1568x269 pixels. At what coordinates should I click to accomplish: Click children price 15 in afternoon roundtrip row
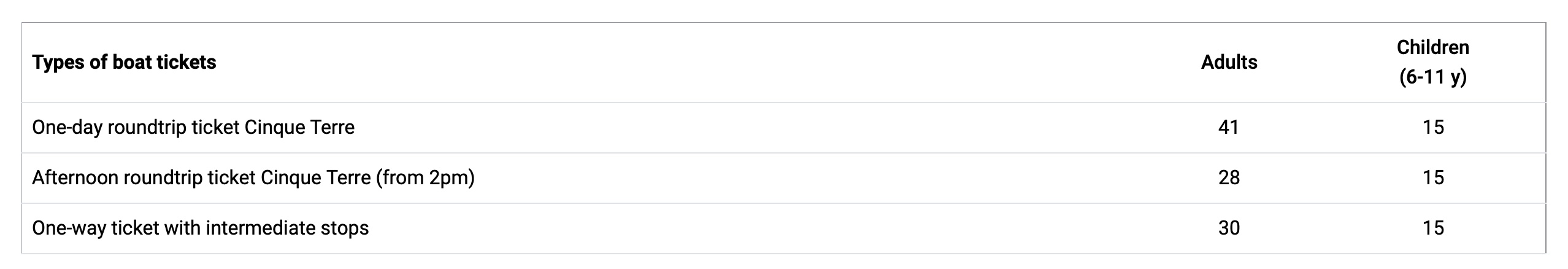(1433, 177)
